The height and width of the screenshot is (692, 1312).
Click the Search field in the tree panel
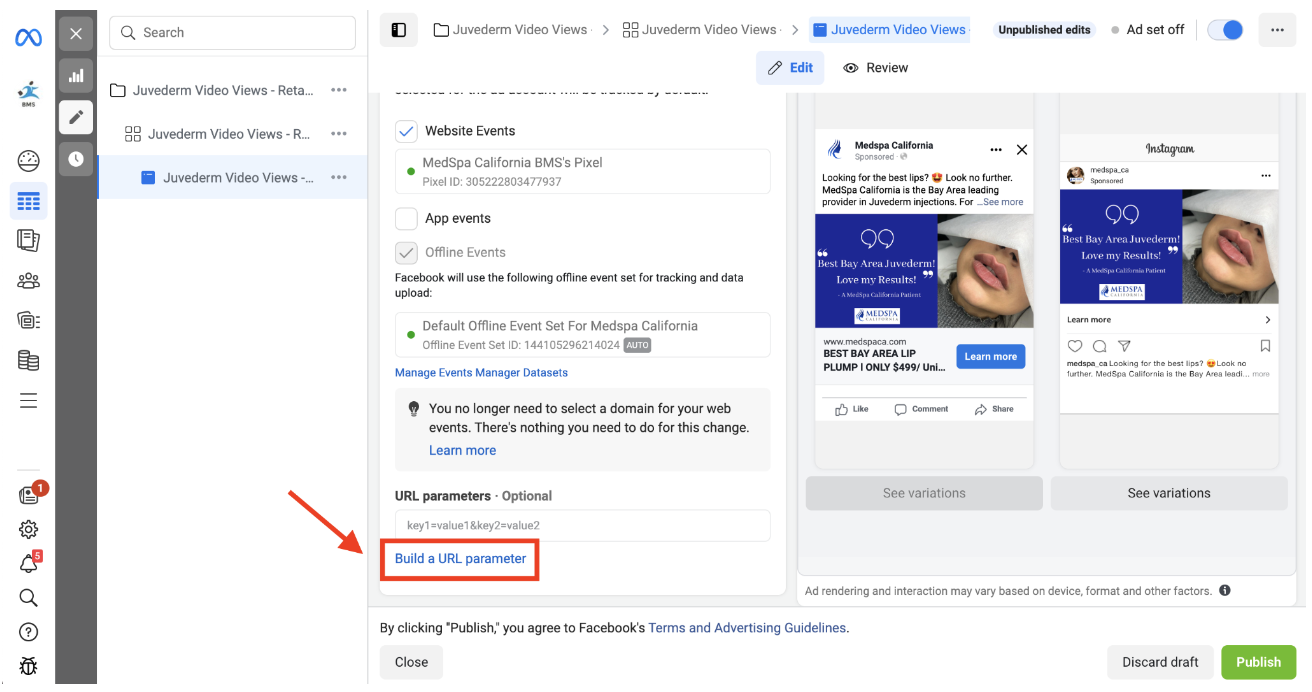pyautogui.click(x=232, y=33)
